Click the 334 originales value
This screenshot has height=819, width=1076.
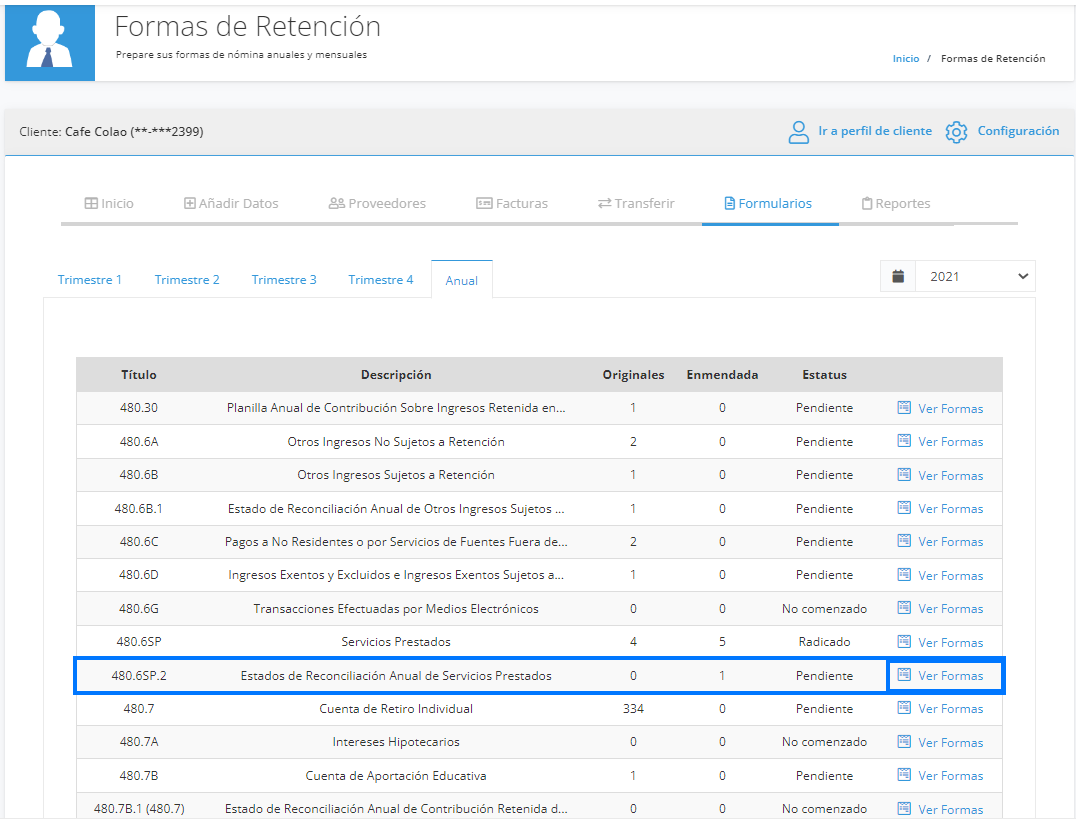(633, 708)
